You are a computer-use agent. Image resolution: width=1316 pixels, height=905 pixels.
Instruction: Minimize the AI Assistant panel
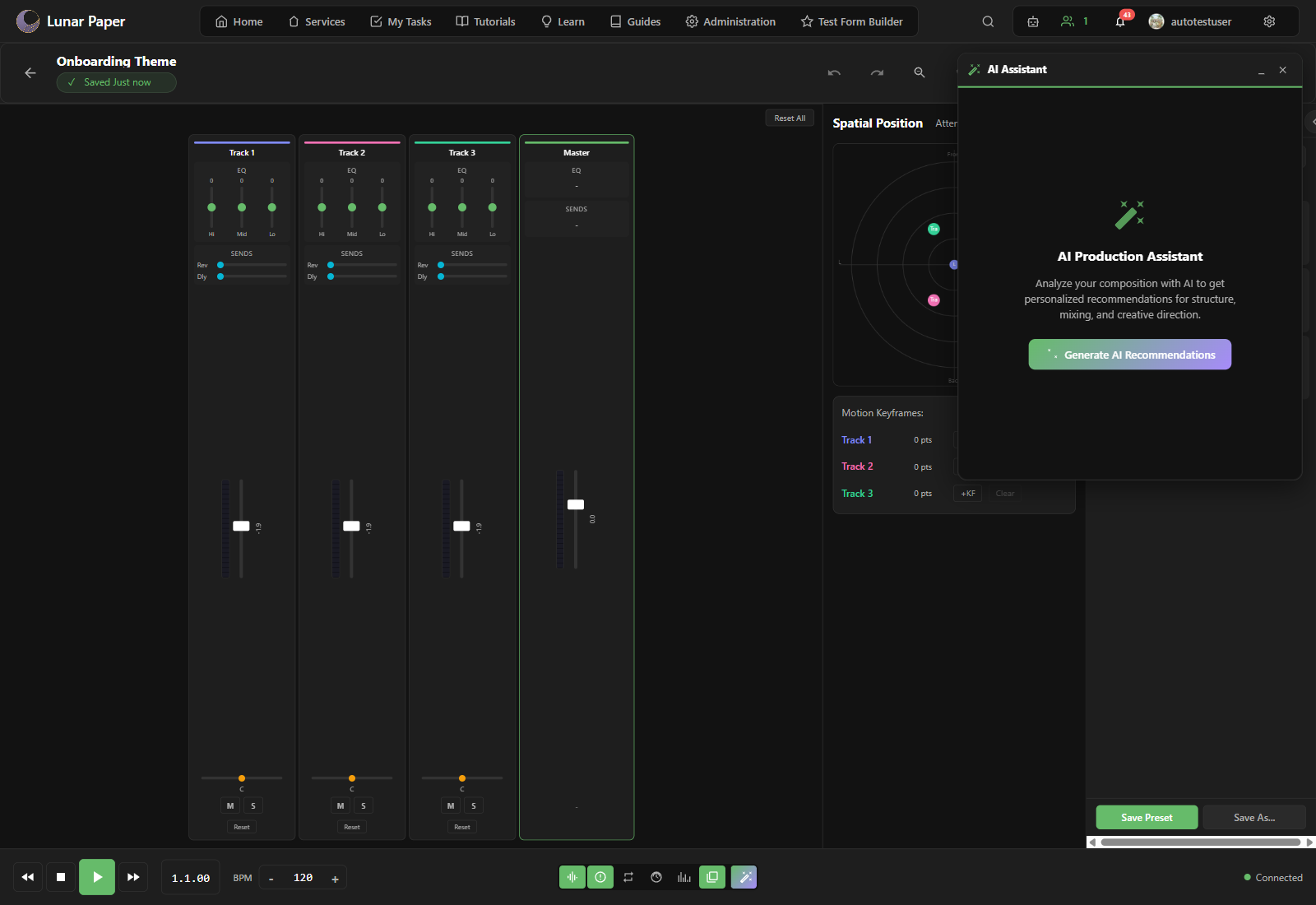tap(1261, 70)
